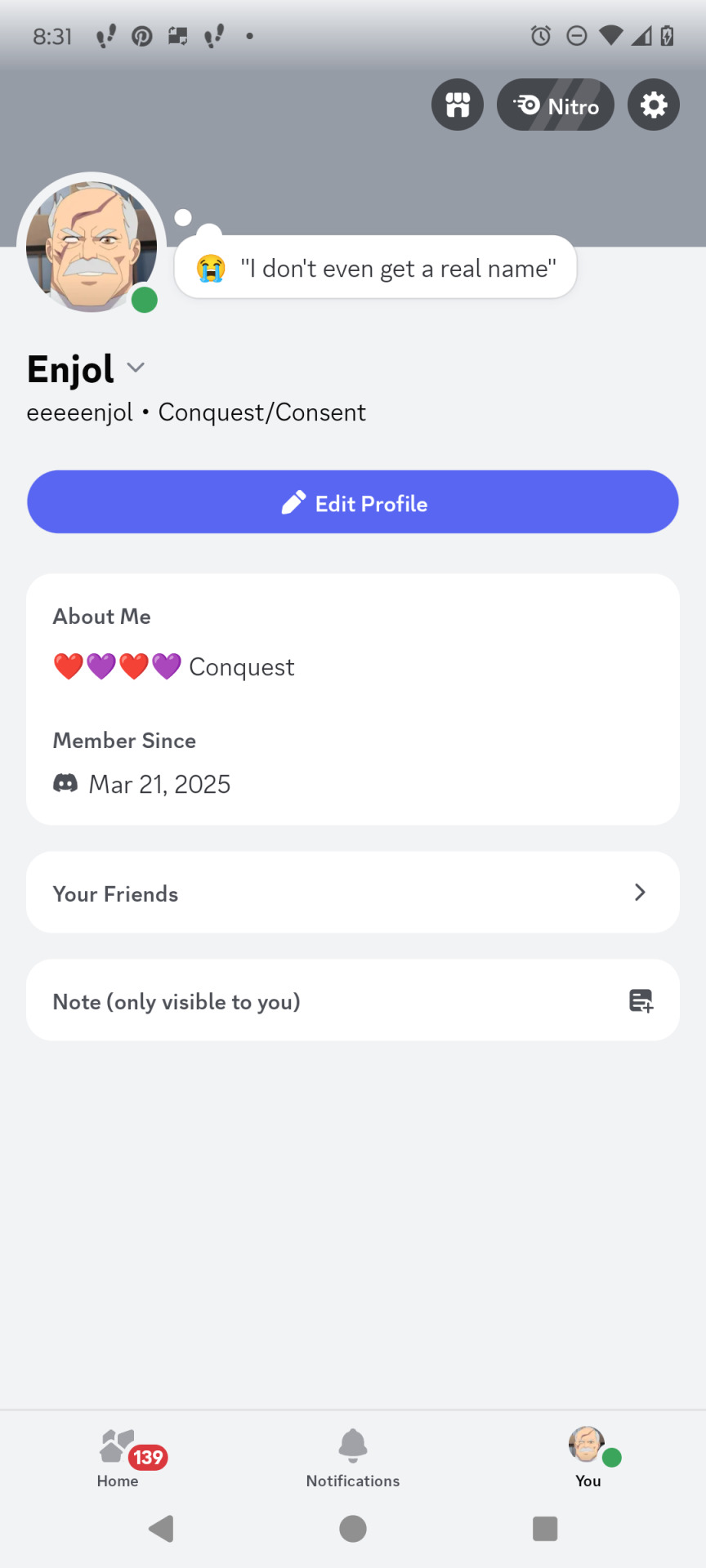Open the settings gear icon

[x=654, y=105]
